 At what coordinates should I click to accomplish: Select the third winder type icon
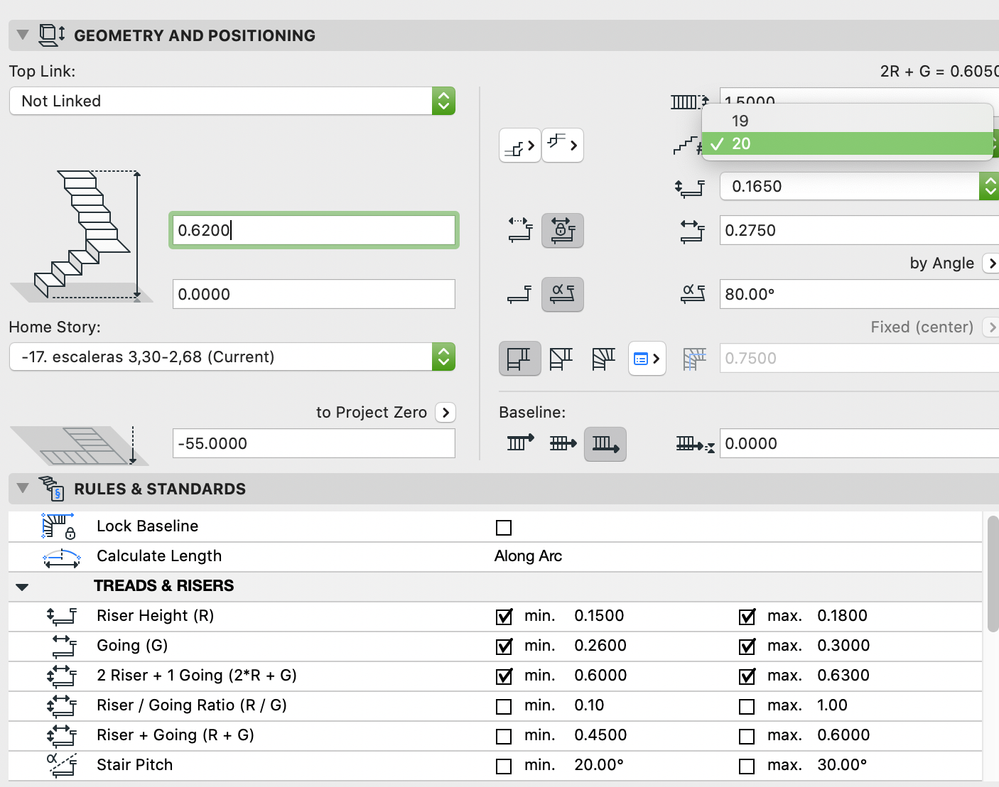click(x=603, y=358)
